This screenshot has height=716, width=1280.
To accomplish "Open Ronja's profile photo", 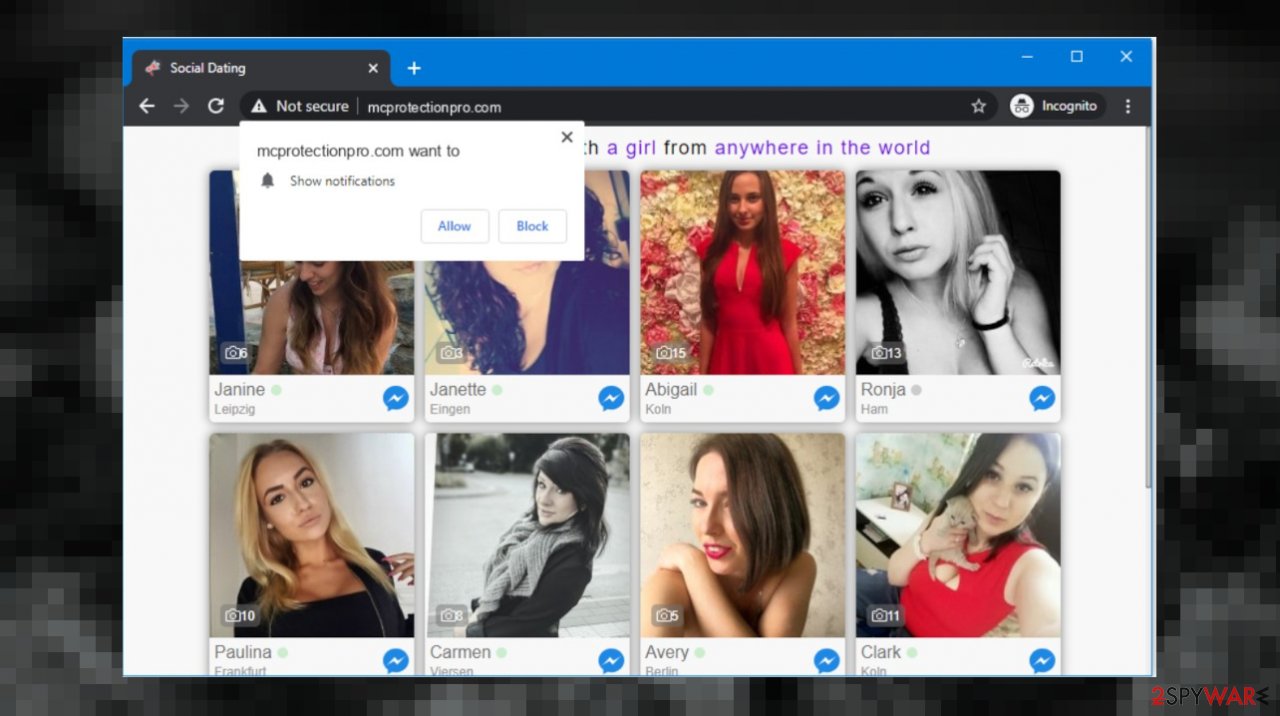I will click(958, 272).
